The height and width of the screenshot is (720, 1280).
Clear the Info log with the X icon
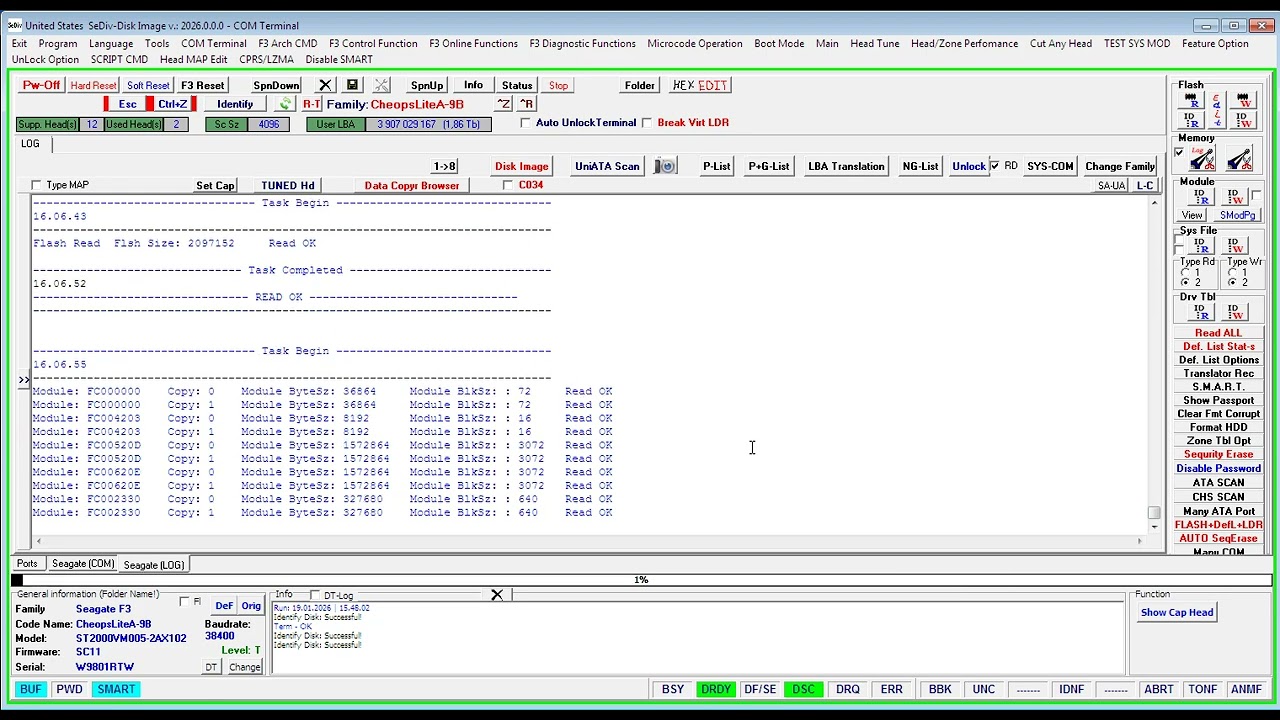pyautogui.click(x=497, y=595)
